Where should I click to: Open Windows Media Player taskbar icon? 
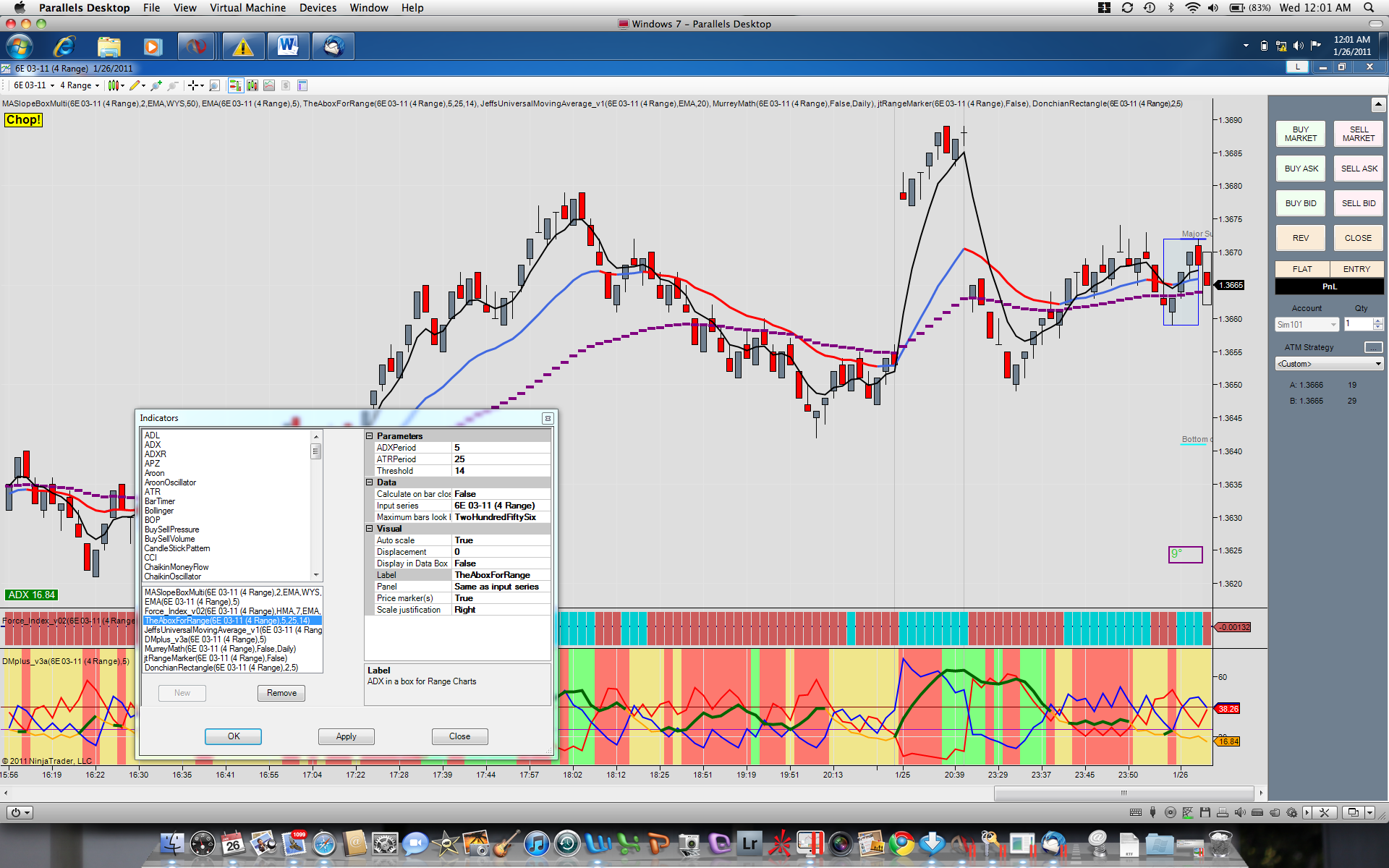click(x=152, y=47)
